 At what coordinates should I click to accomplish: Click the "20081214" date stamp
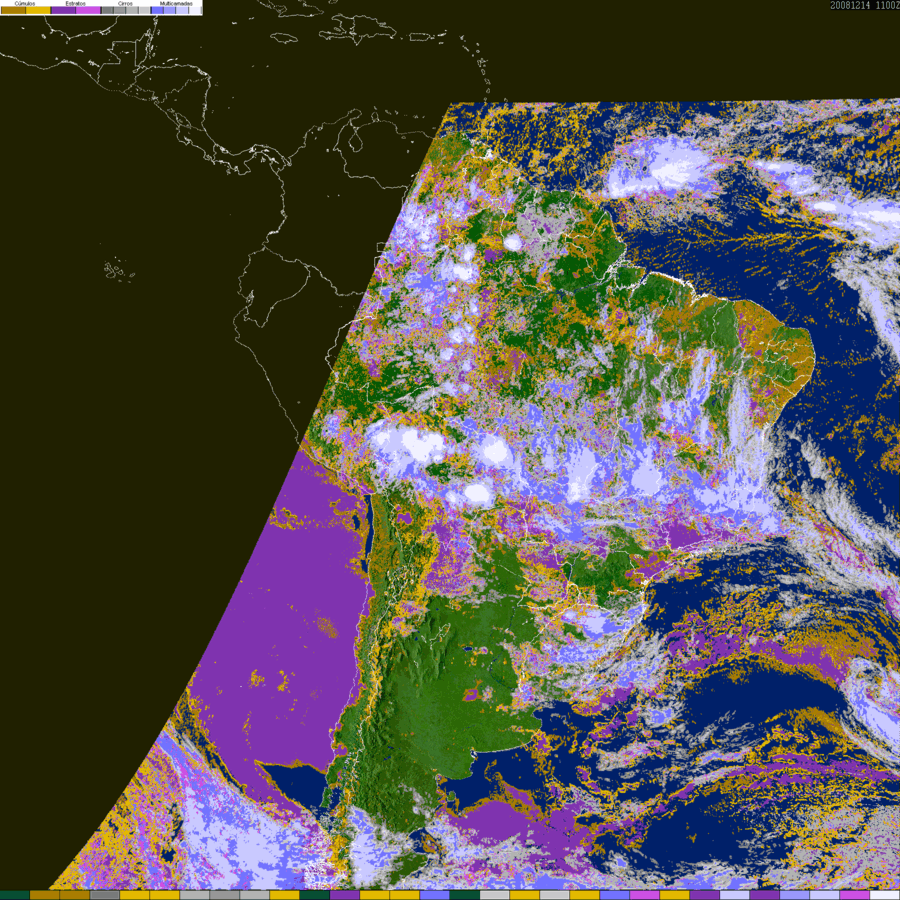(850, 5)
